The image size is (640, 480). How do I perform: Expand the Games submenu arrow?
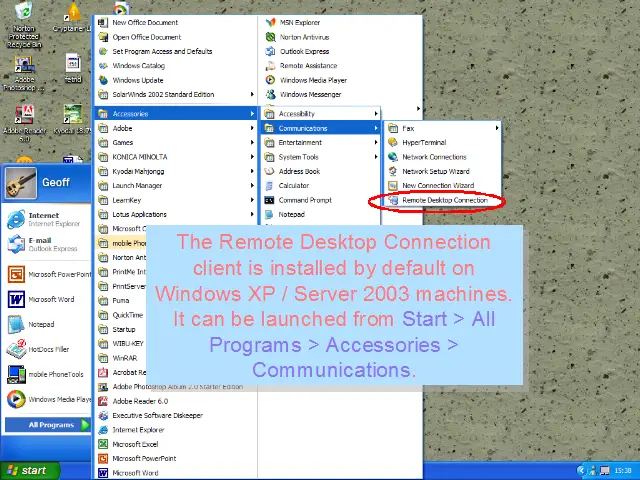coord(252,142)
